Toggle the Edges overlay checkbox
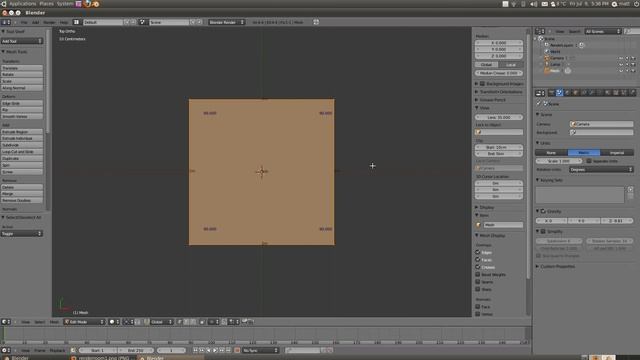The width and height of the screenshot is (640, 360). point(478,252)
